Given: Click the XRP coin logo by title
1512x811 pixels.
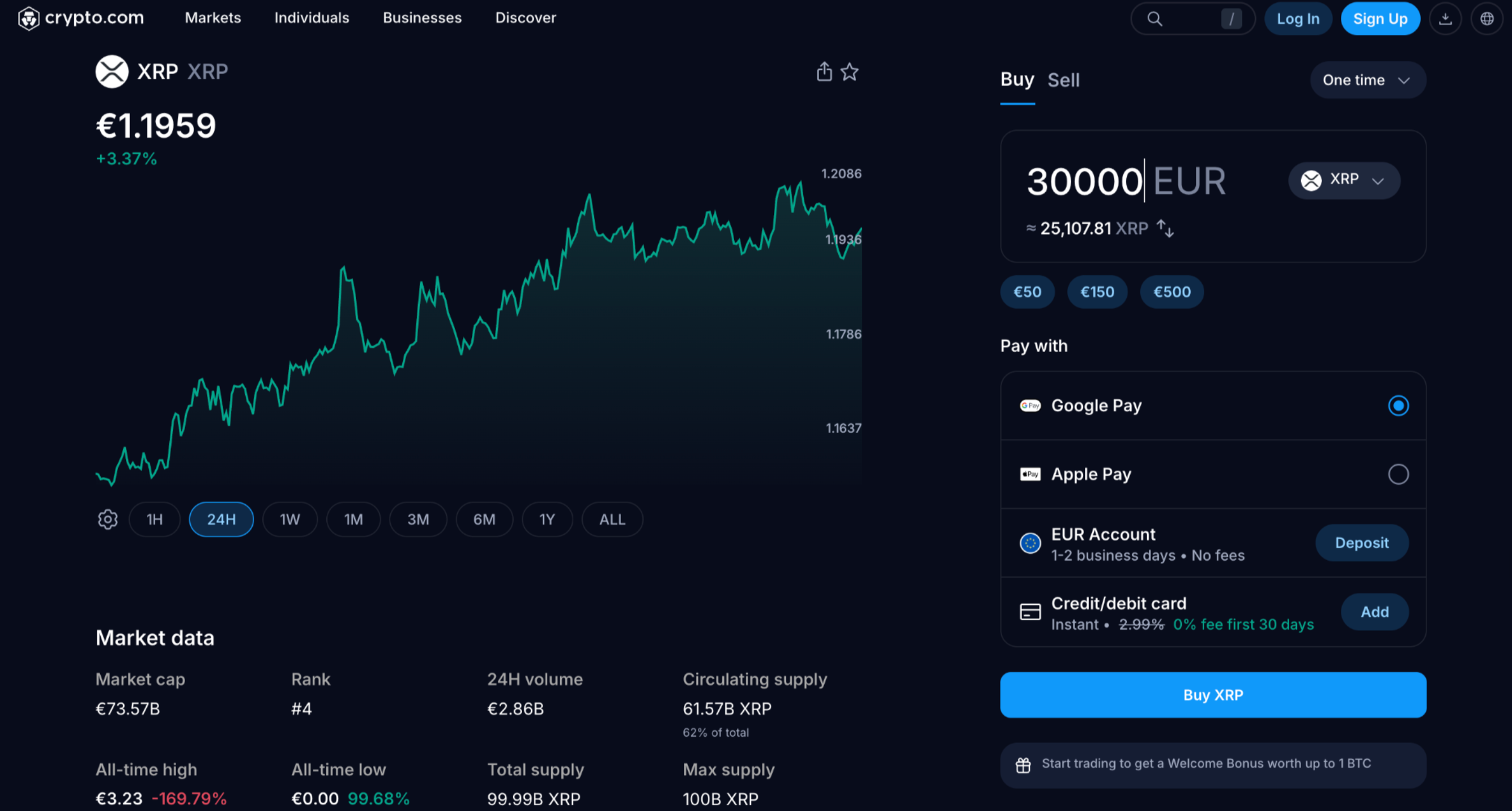Looking at the screenshot, I should coord(111,71).
